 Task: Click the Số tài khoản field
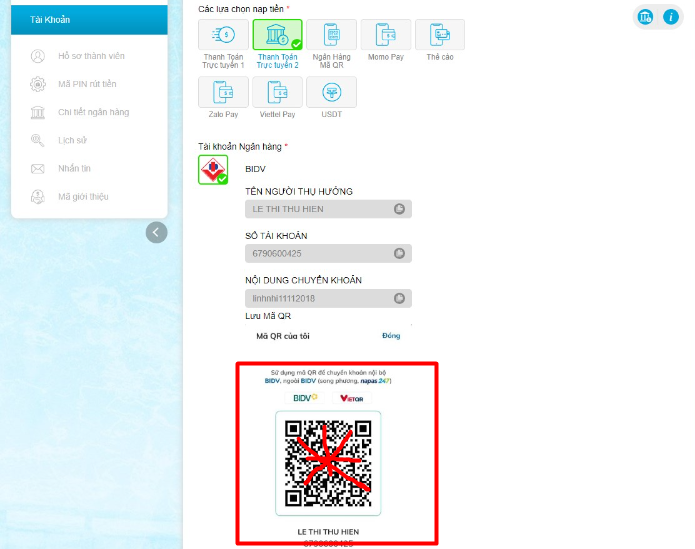[328, 253]
